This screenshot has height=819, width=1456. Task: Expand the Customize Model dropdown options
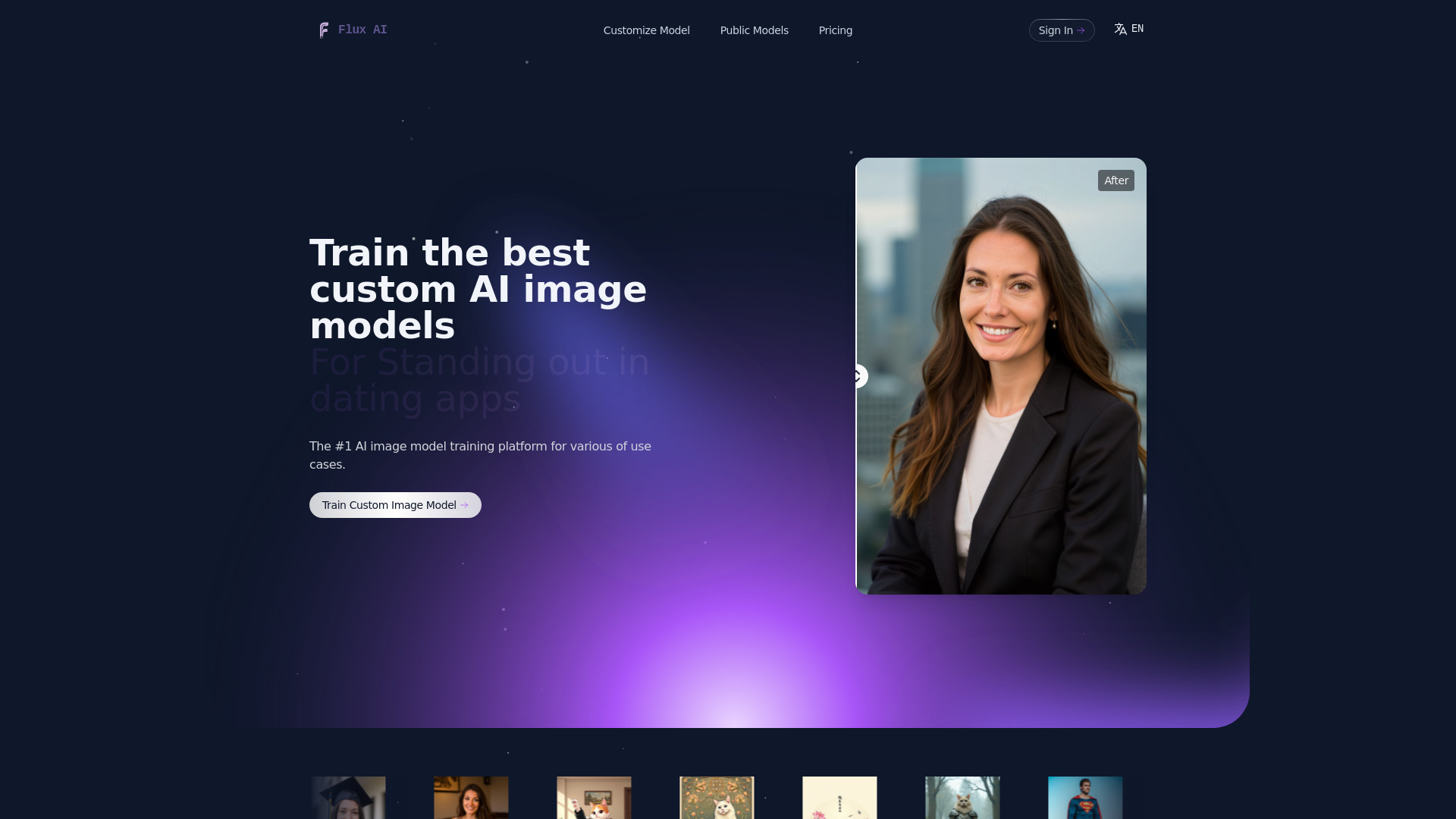(646, 29)
